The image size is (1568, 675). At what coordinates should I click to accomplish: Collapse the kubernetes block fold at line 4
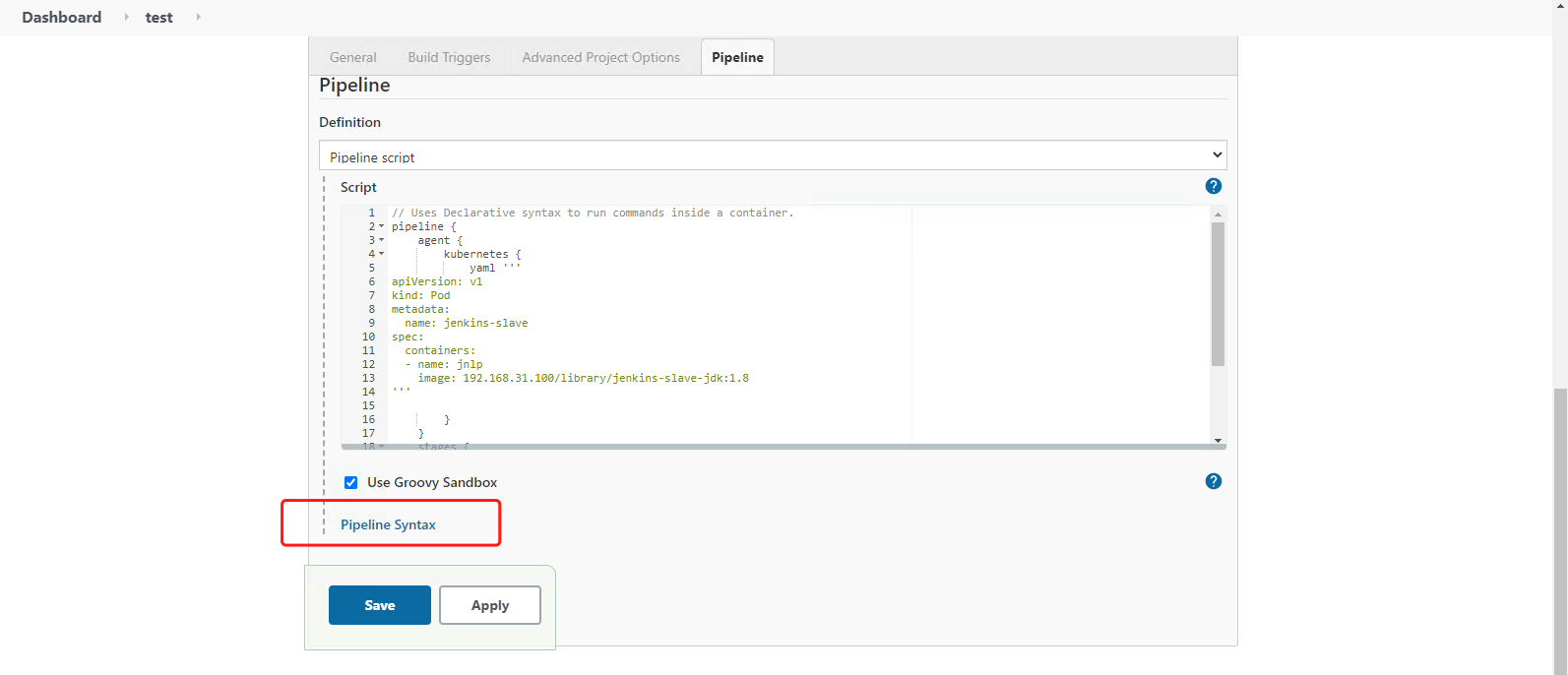coord(382,254)
